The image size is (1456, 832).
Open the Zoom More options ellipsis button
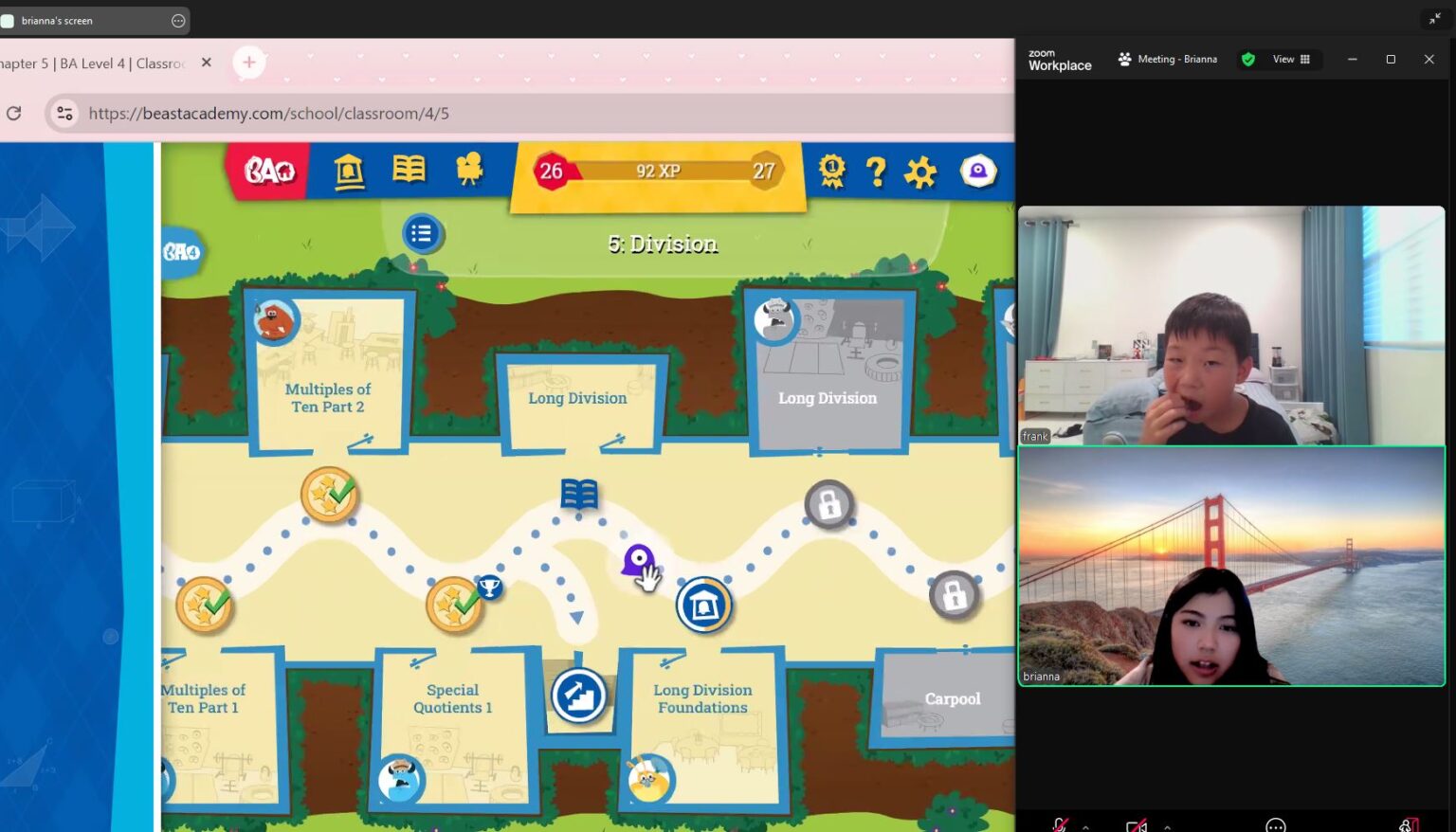click(1276, 825)
